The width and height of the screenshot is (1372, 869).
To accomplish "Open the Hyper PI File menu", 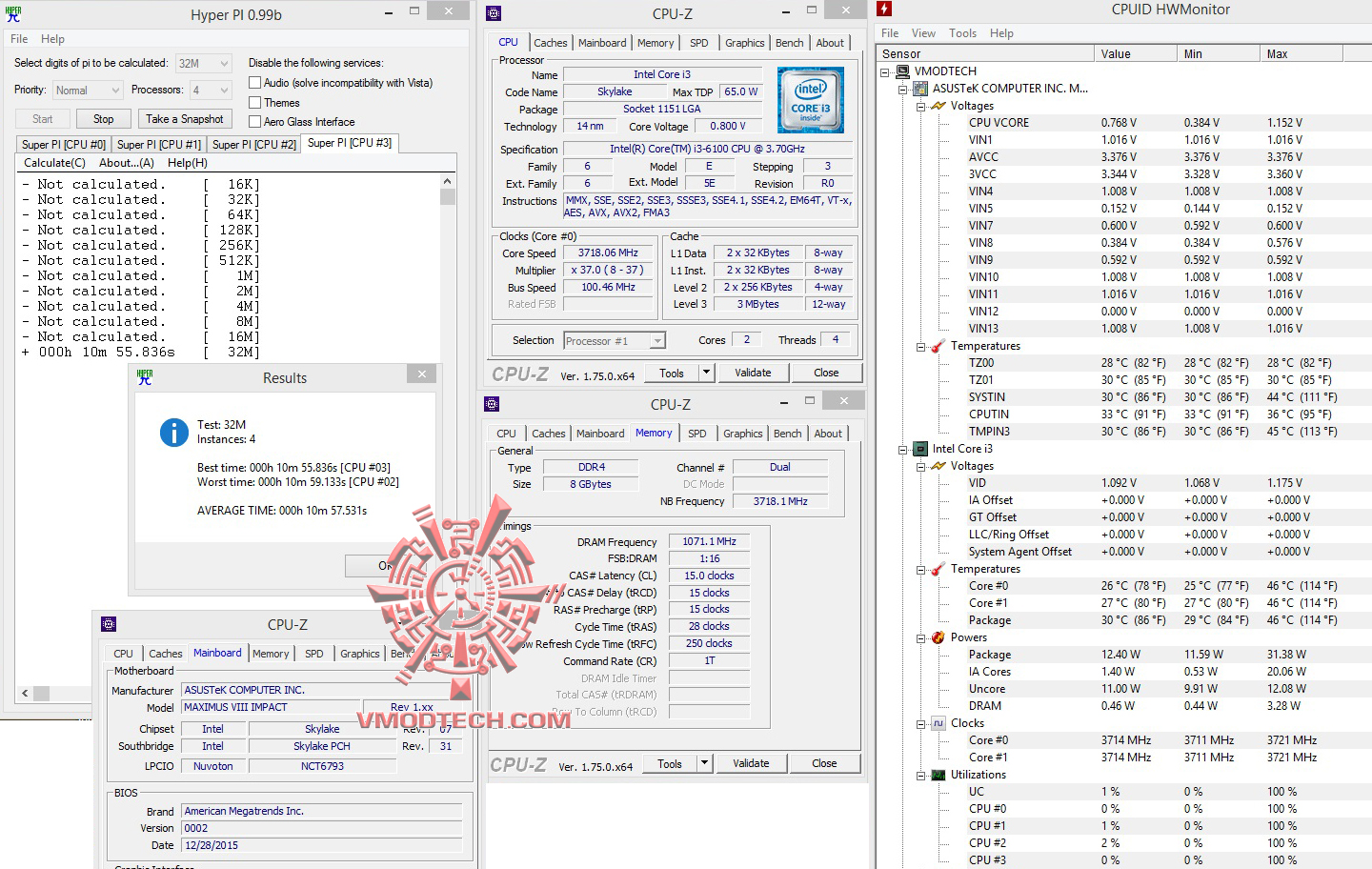I will pyautogui.click(x=19, y=39).
